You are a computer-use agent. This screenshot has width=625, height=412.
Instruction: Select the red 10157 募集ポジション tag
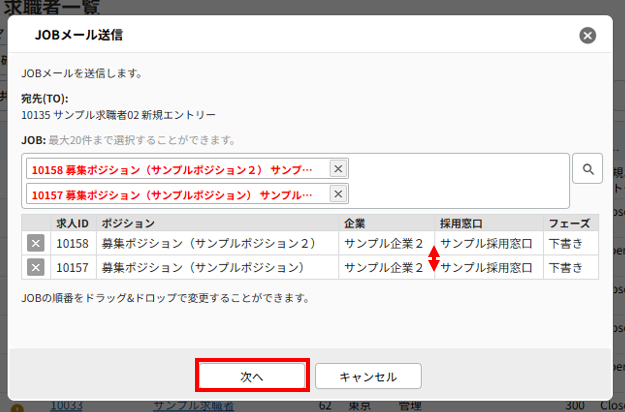click(172, 193)
